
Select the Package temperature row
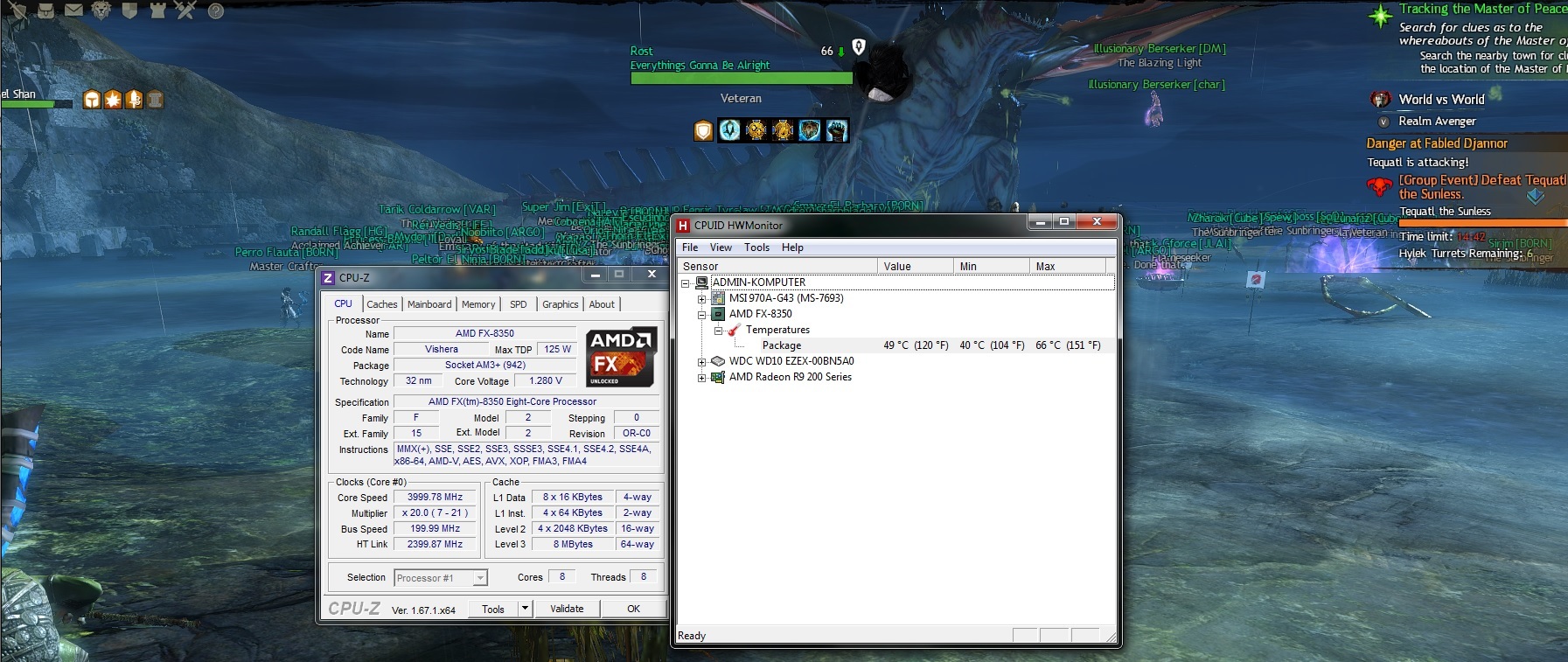click(x=781, y=345)
